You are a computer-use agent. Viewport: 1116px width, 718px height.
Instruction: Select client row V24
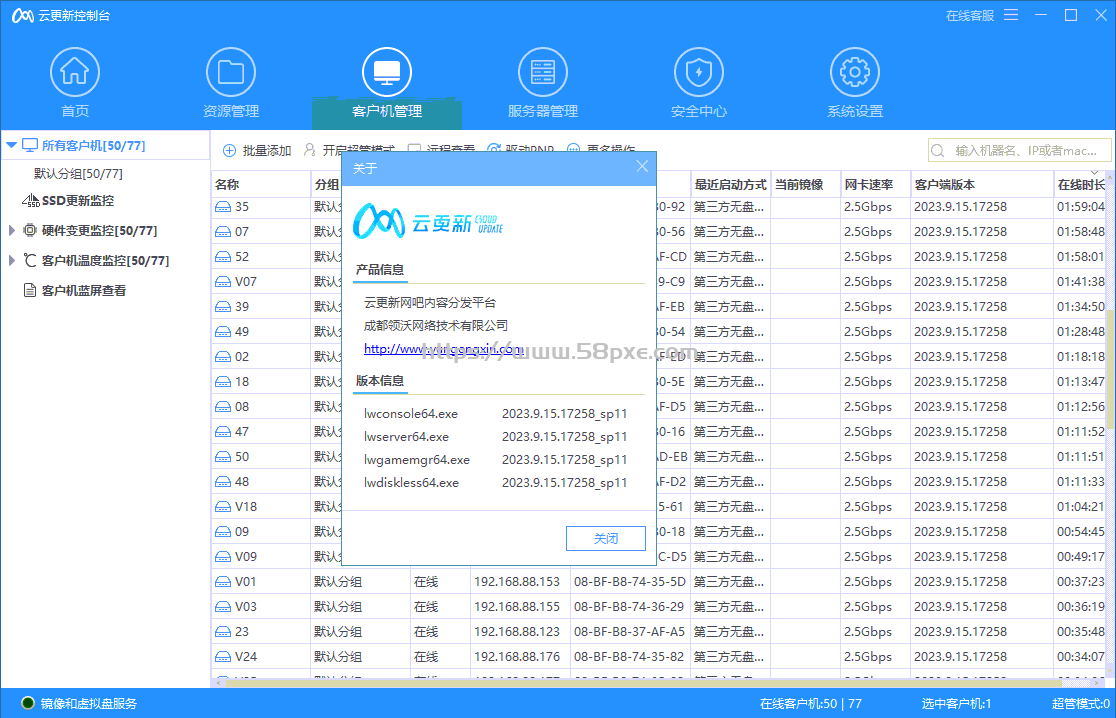[x=659, y=656]
